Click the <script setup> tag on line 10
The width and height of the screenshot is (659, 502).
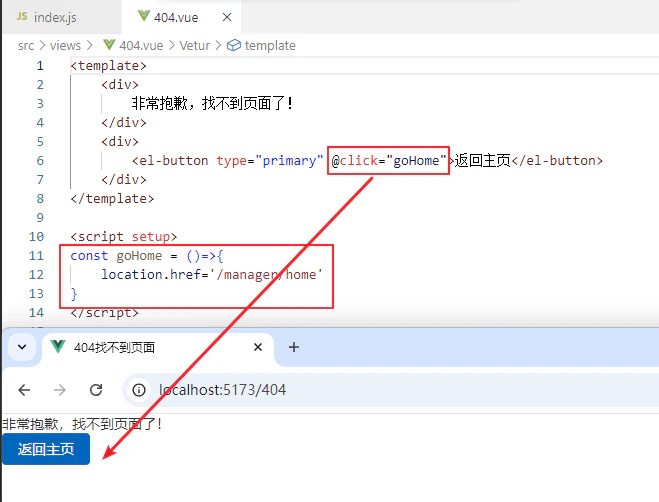point(124,237)
